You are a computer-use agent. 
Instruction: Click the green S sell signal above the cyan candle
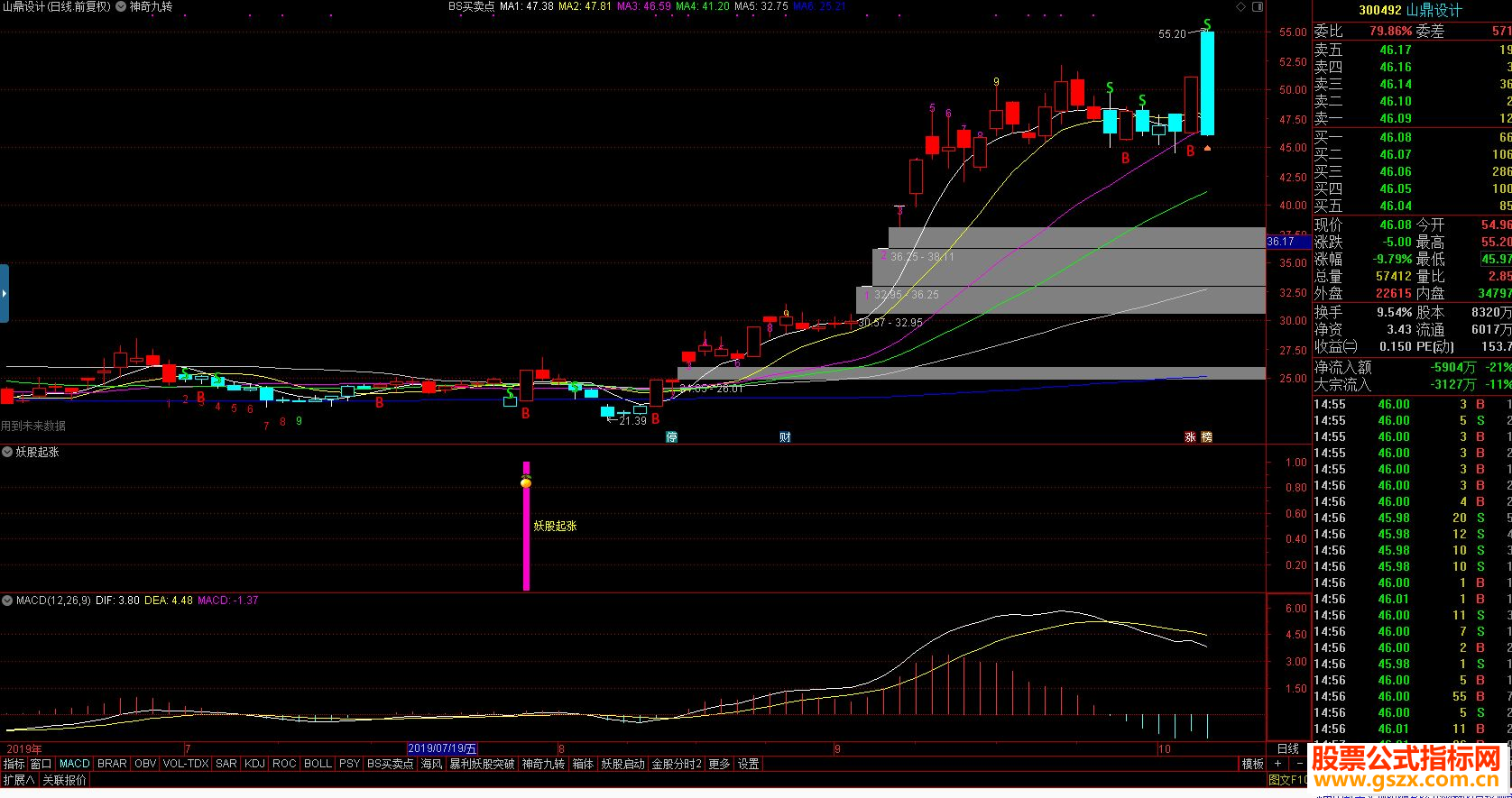click(1207, 23)
